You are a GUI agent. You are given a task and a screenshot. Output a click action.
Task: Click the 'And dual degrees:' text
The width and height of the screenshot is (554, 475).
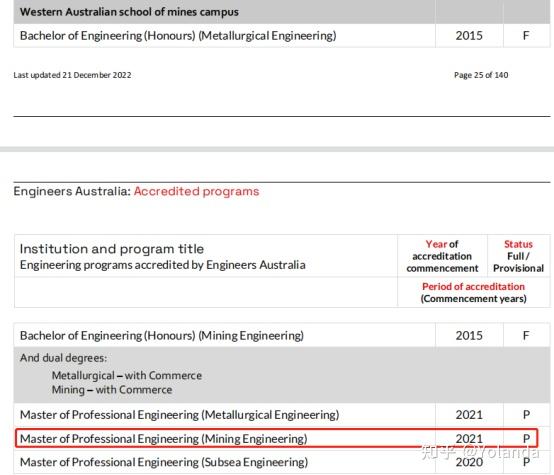pyautogui.click(x=63, y=358)
